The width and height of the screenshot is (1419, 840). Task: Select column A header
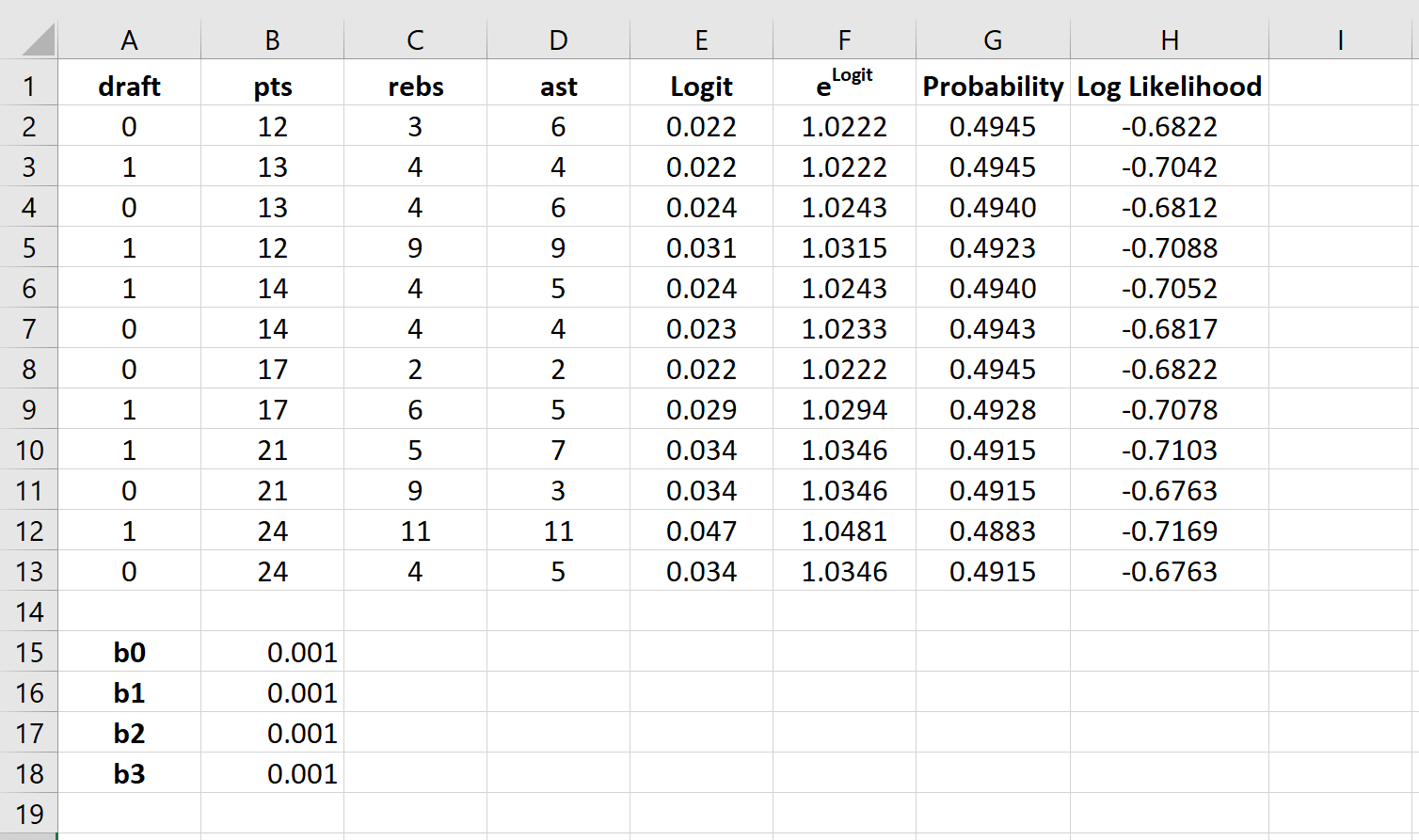point(129,40)
